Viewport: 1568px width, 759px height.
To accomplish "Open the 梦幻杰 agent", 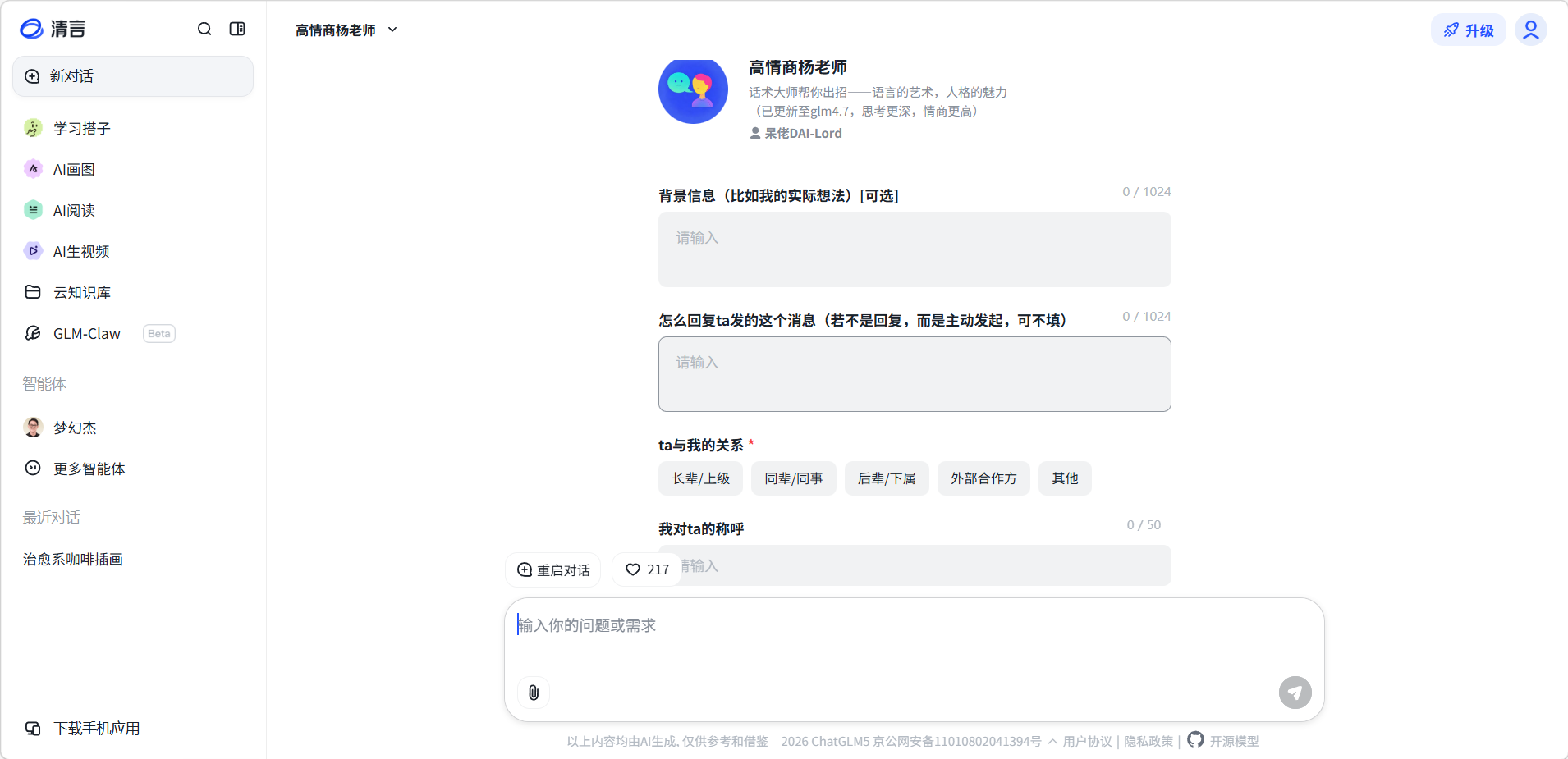I will coord(133,428).
